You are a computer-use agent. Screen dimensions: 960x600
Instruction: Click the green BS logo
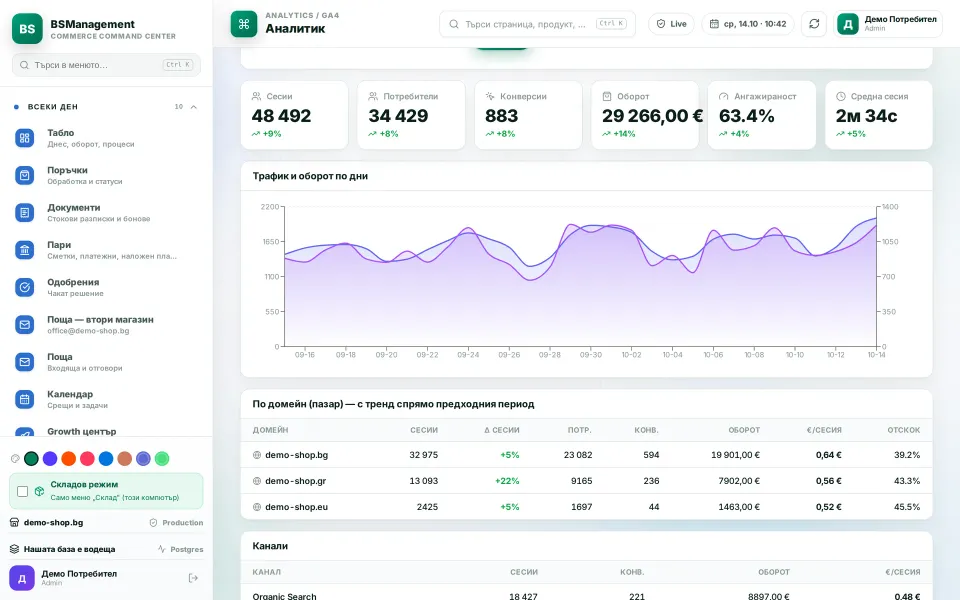[27, 29]
